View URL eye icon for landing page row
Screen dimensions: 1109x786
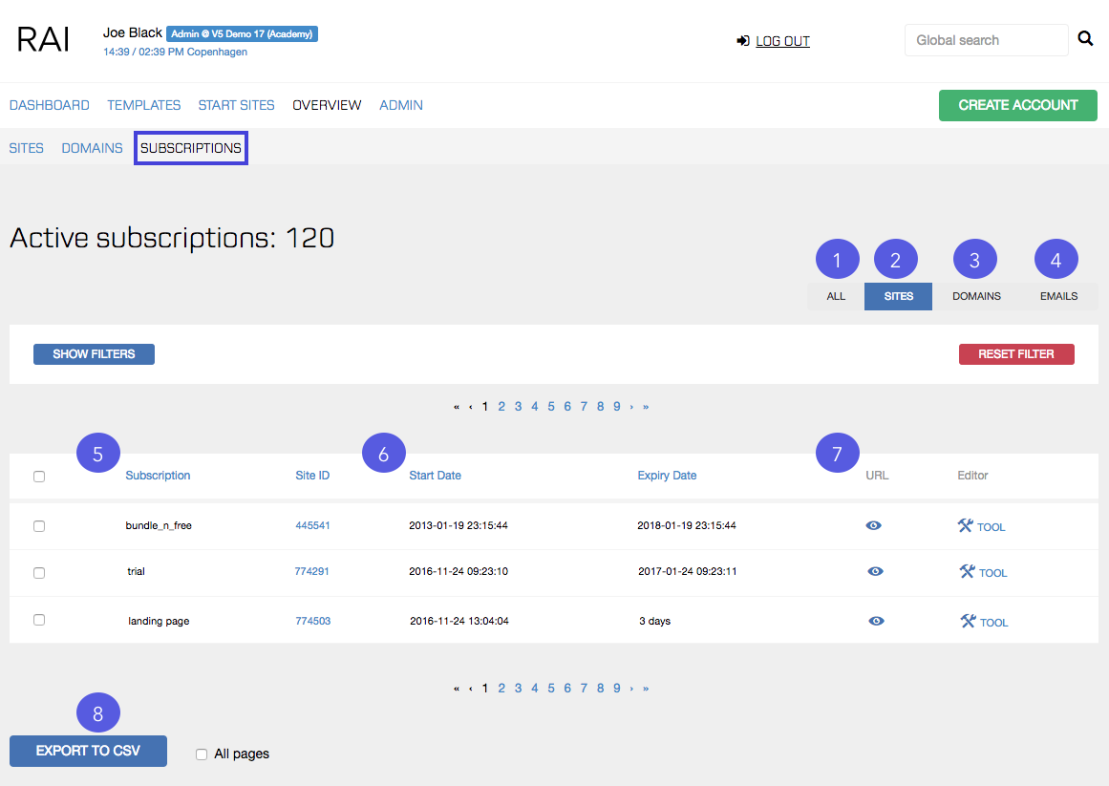click(x=876, y=621)
